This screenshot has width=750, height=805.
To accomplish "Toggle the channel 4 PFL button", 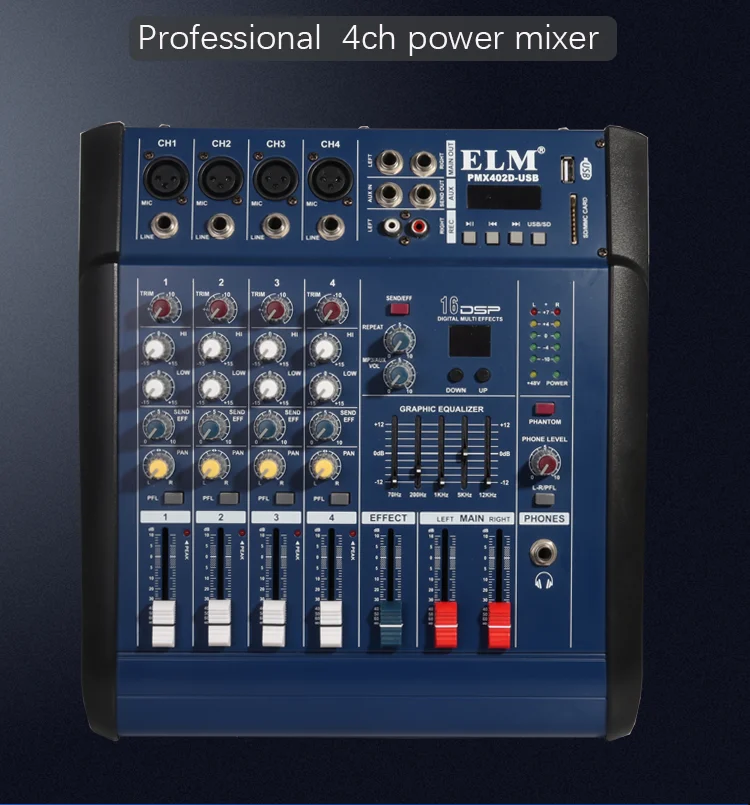I will pyautogui.click(x=340, y=498).
